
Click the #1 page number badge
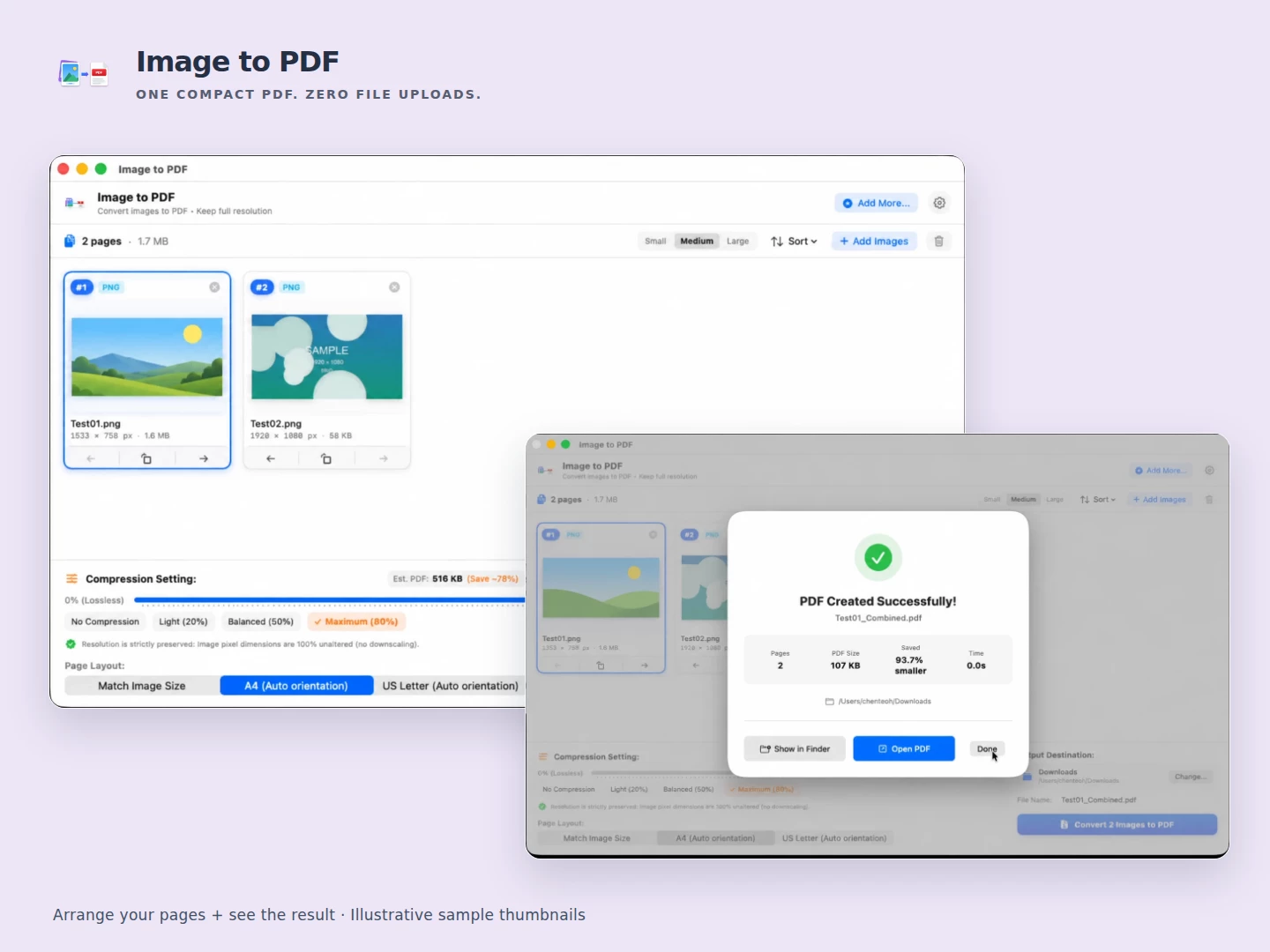(82, 287)
